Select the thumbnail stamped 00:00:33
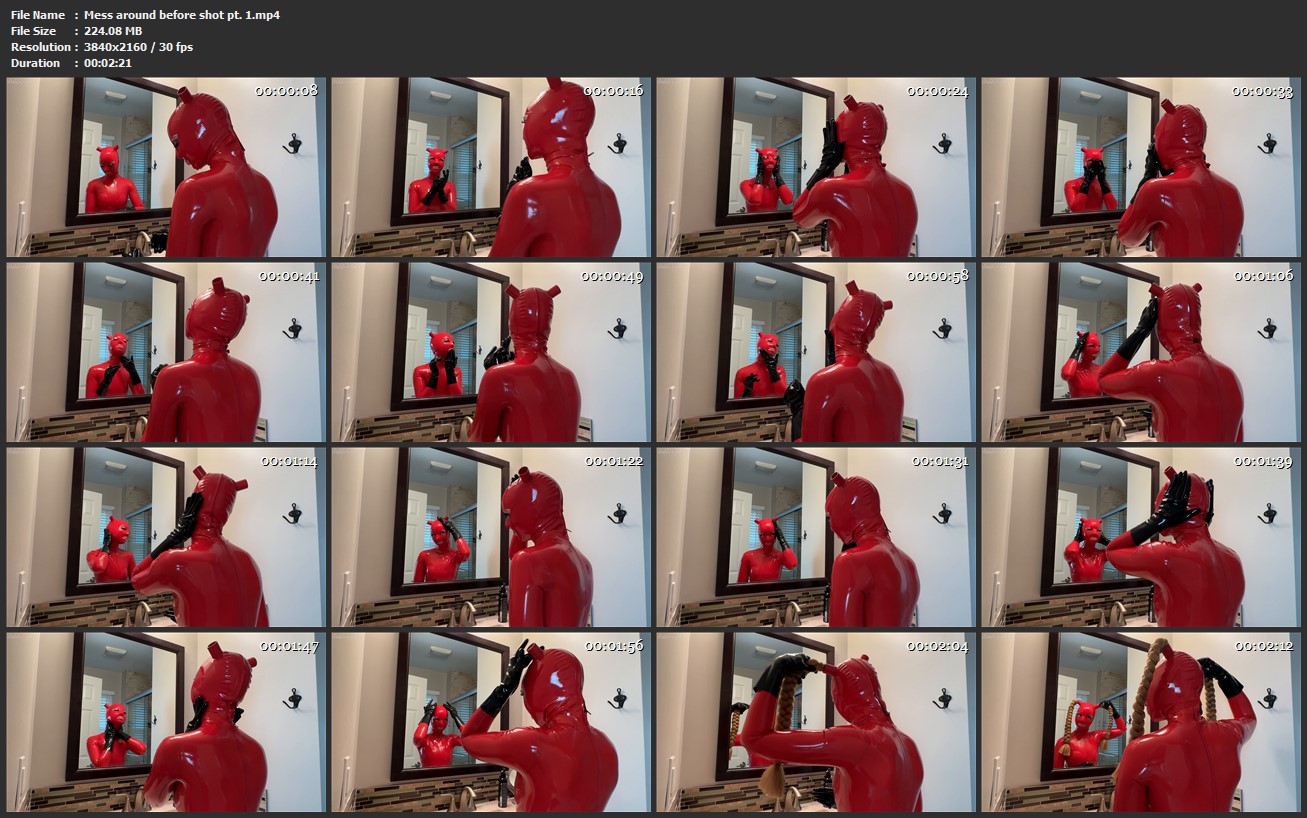Viewport: 1307px width, 818px height. (x=1141, y=167)
